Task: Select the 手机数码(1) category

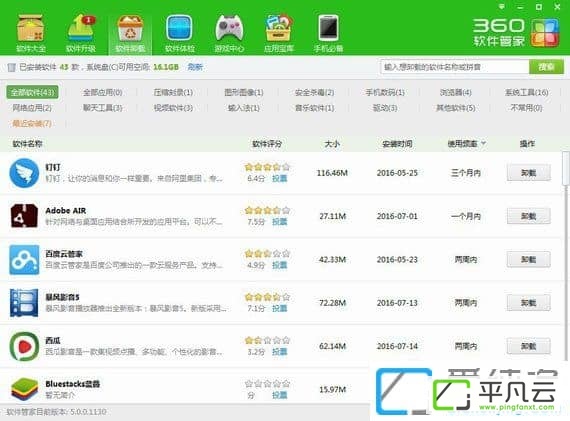Action: [x=385, y=92]
